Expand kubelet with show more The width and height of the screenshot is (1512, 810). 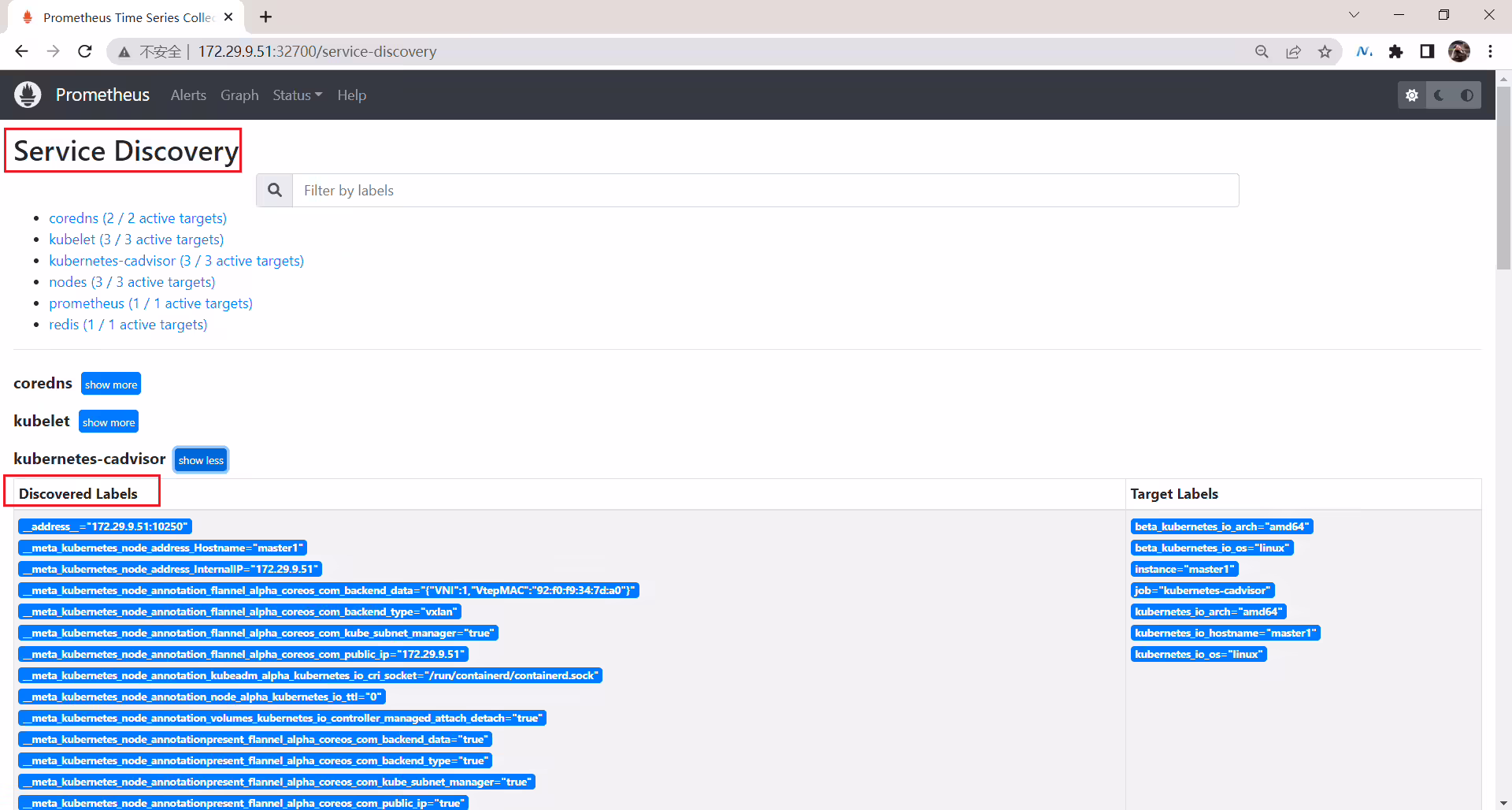[x=109, y=422]
